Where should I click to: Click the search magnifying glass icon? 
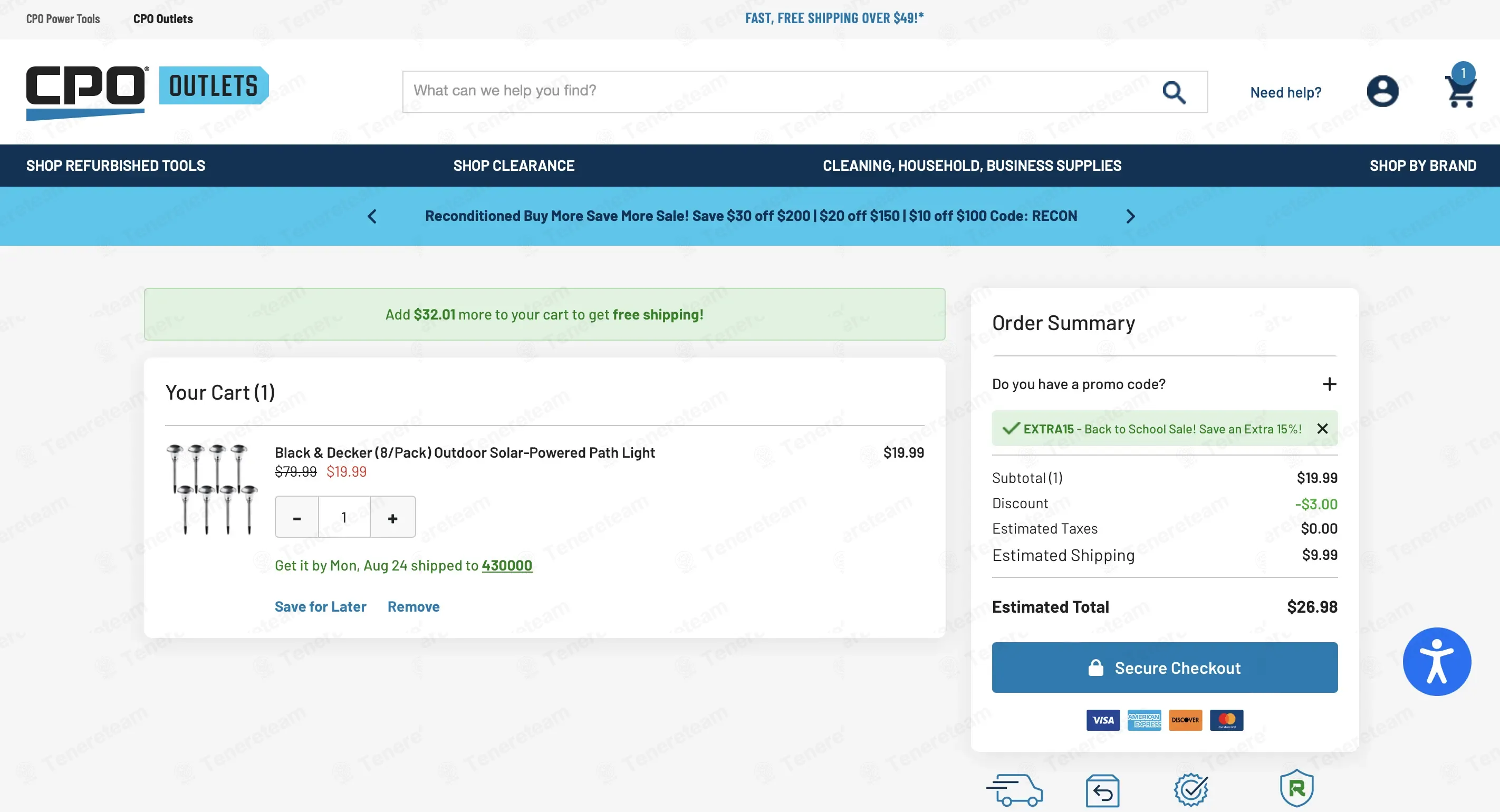[1174, 92]
